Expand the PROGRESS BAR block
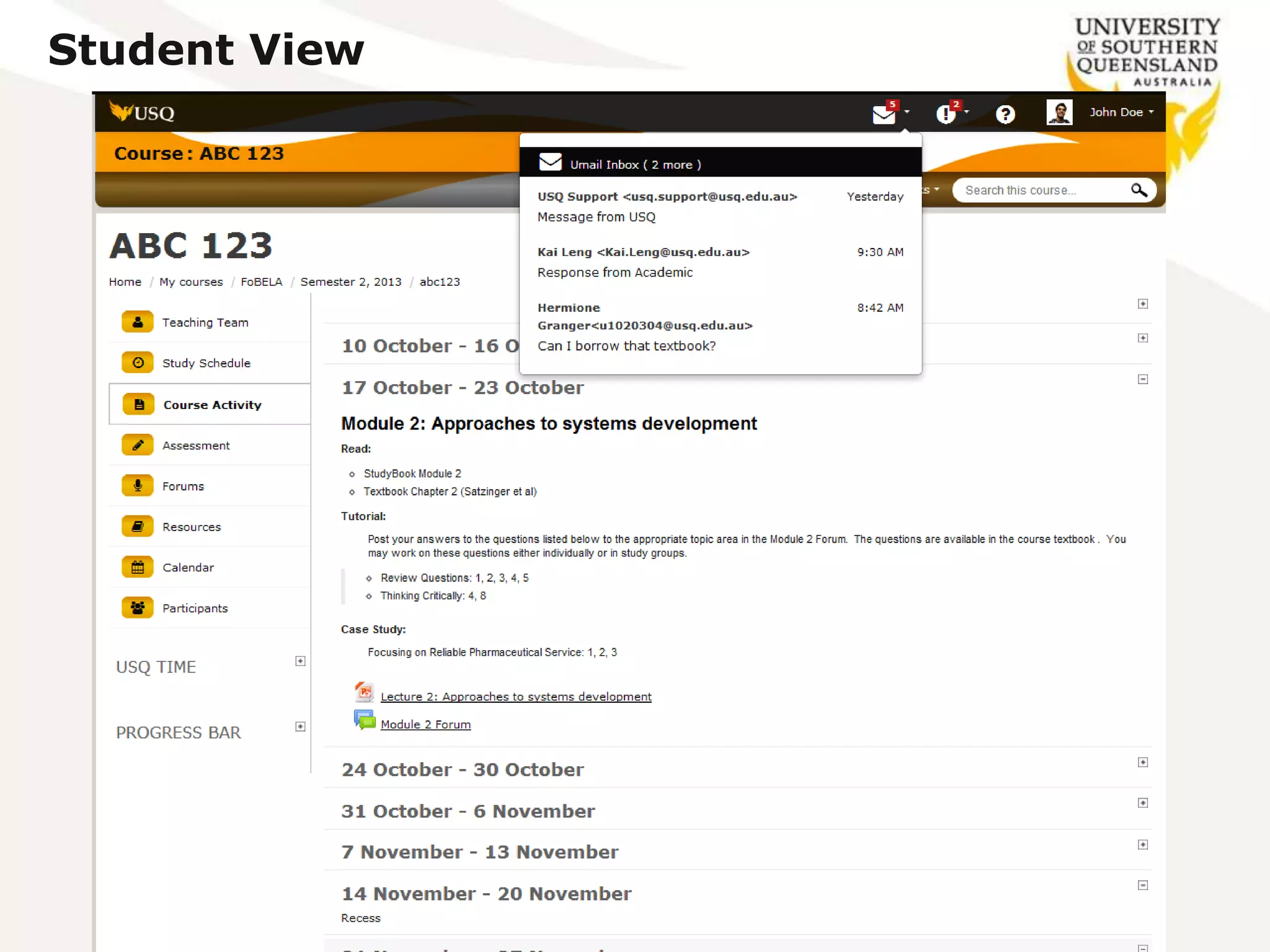This screenshot has width=1270, height=952. (x=300, y=726)
